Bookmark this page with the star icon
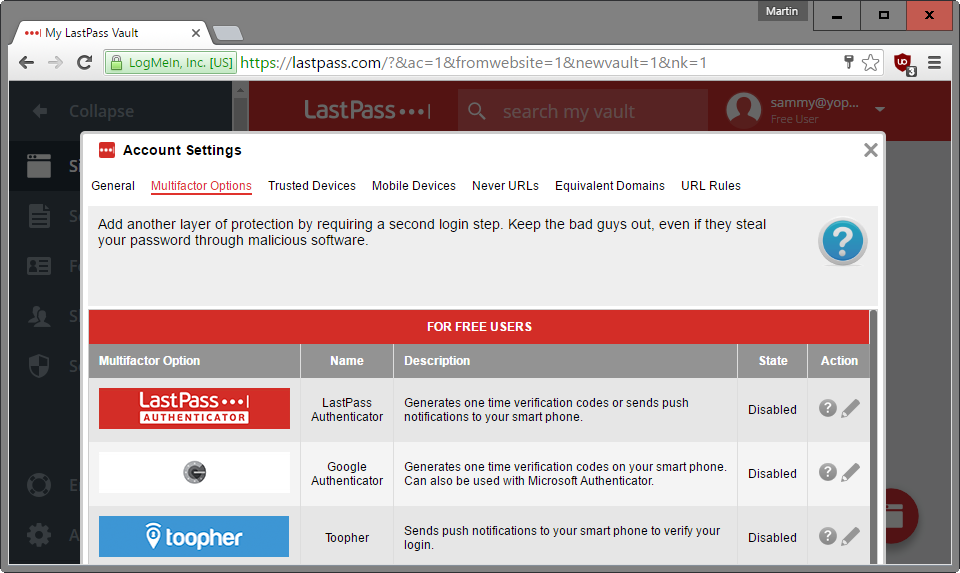The width and height of the screenshot is (960, 573). point(870,62)
